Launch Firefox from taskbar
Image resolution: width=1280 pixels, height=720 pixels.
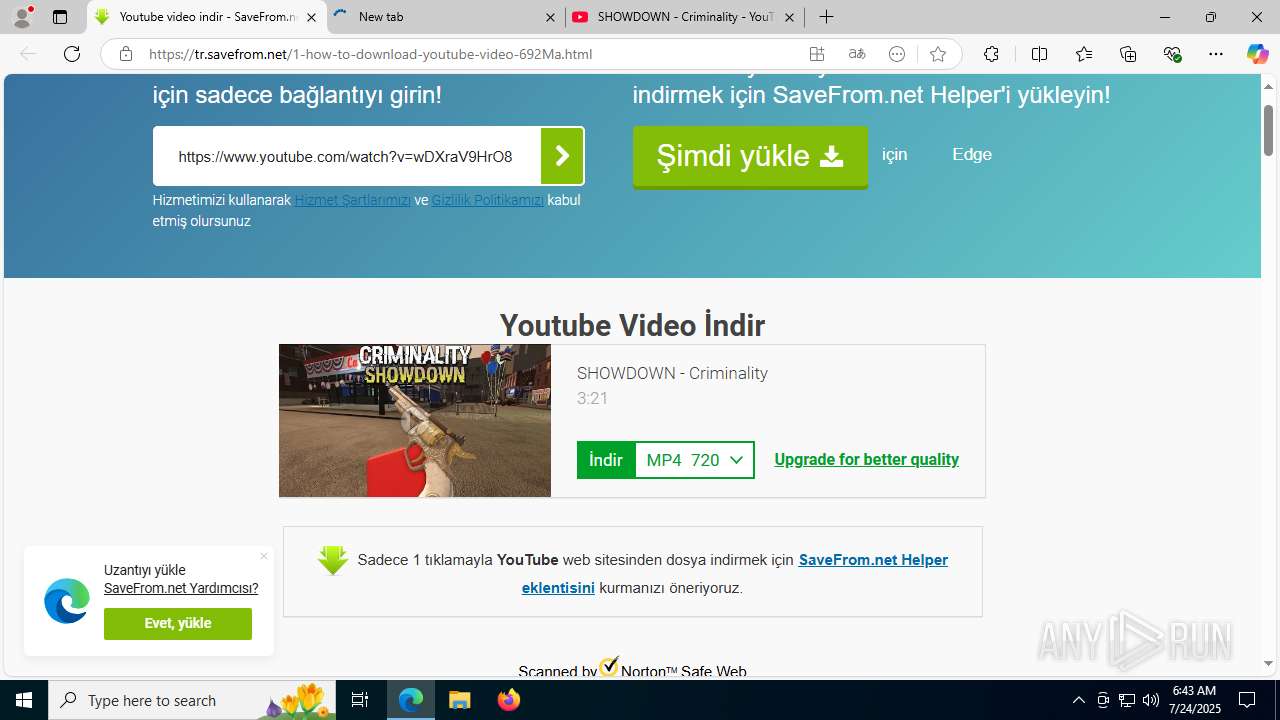[508, 700]
